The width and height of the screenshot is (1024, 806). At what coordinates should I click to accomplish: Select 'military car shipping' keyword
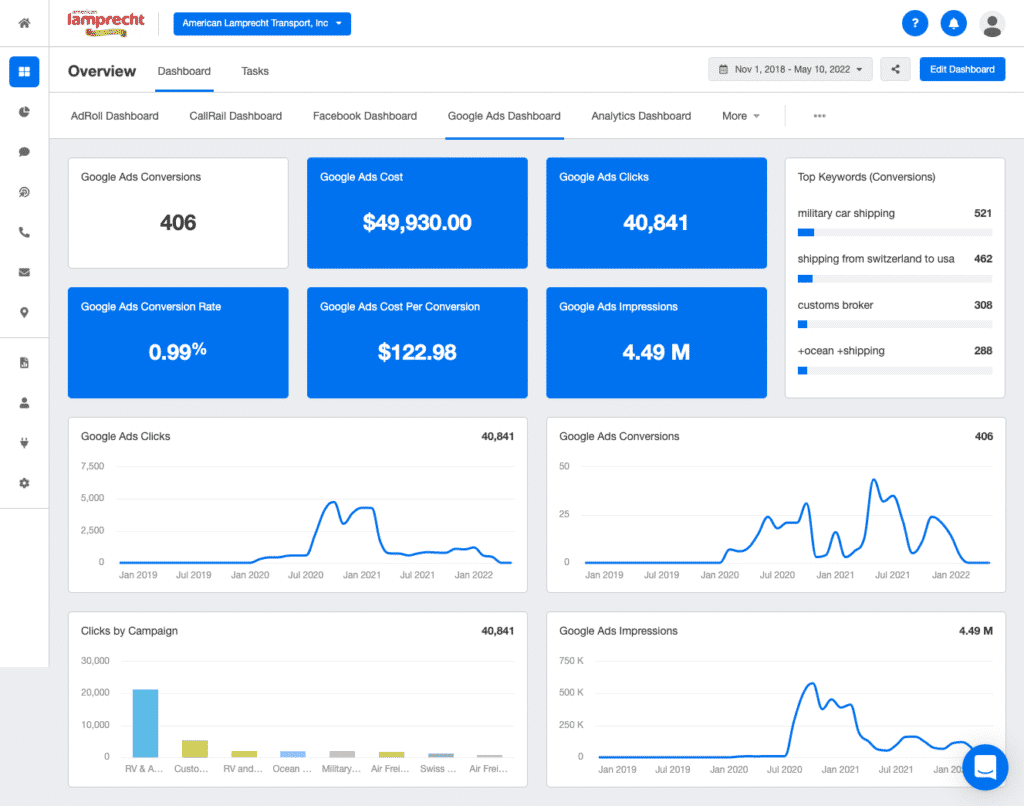(846, 213)
